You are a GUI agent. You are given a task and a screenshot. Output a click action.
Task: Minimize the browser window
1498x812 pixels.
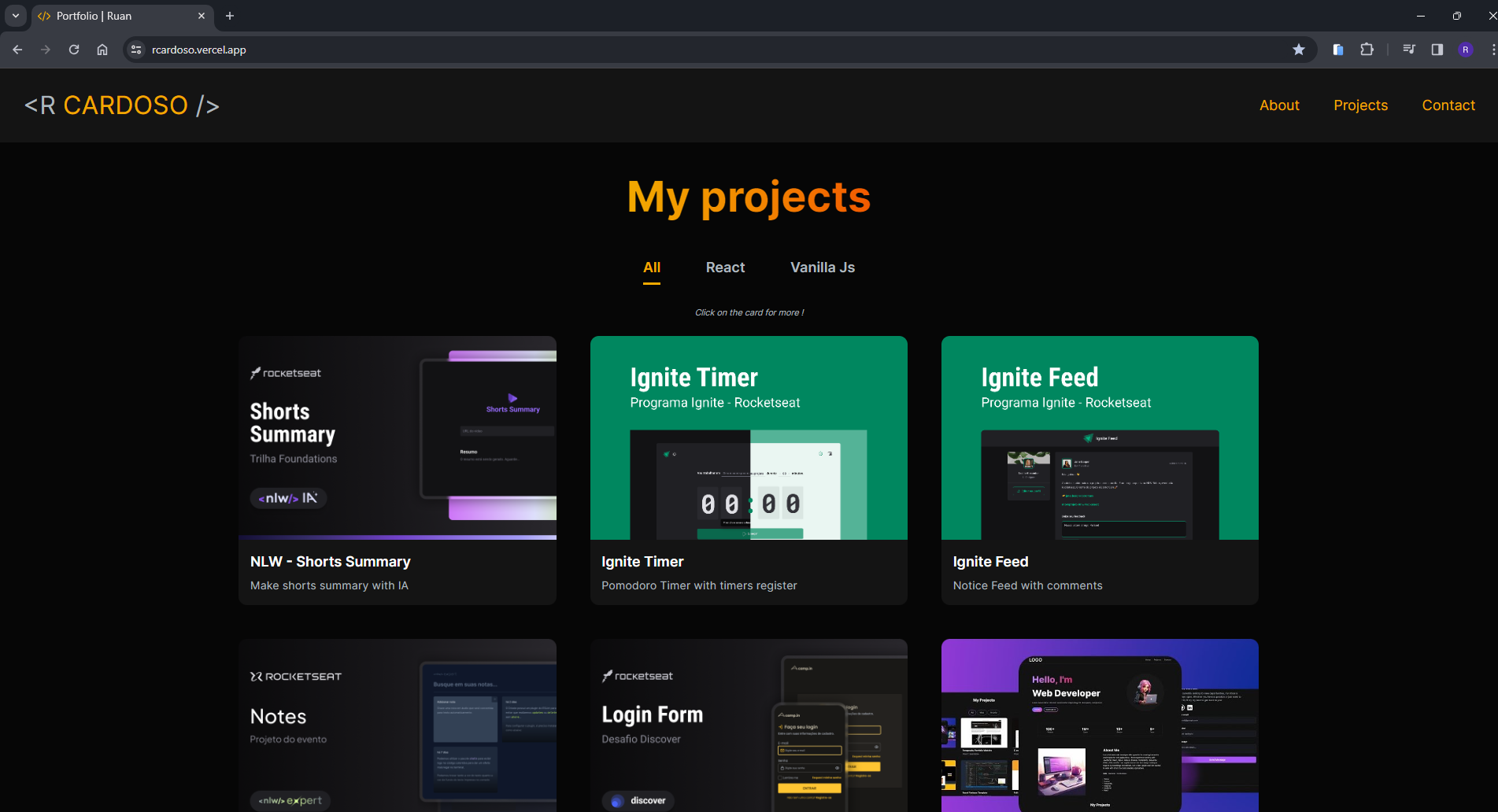pyautogui.click(x=1421, y=16)
